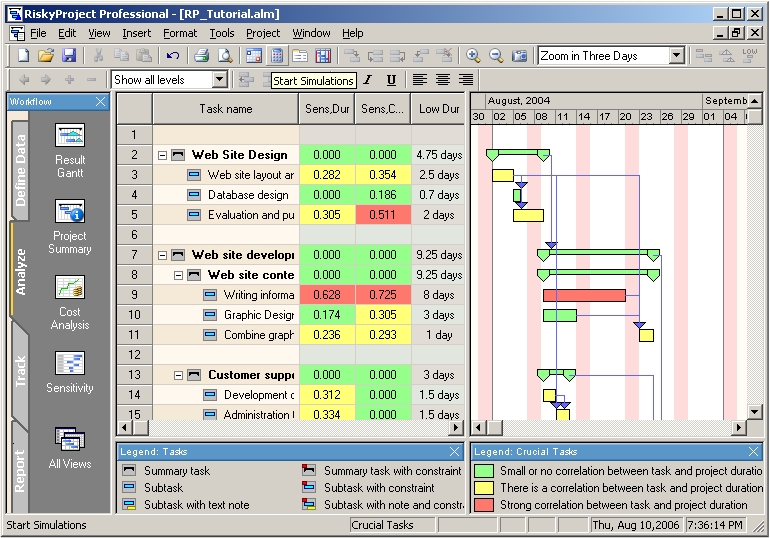The height and width of the screenshot is (538, 770).
Task: Align text left
Action: click(420, 80)
